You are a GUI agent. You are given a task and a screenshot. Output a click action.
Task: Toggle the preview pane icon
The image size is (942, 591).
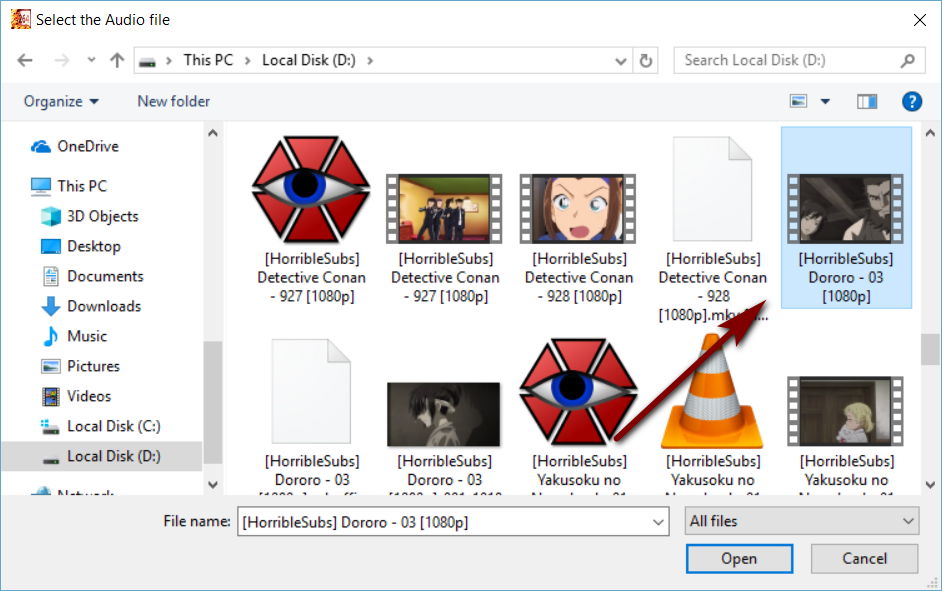tap(866, 101)
